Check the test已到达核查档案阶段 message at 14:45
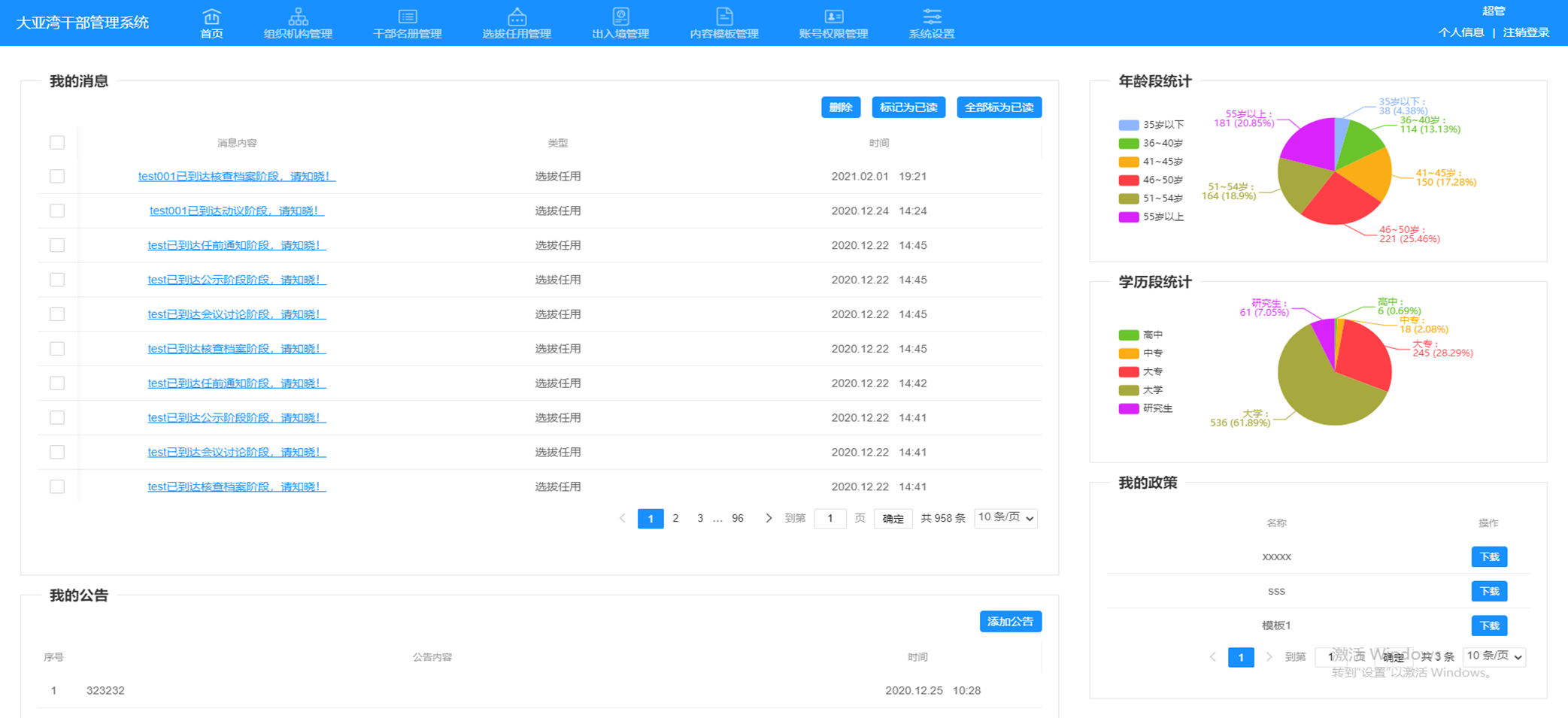1568x718 pixels. tap(57, 349)
